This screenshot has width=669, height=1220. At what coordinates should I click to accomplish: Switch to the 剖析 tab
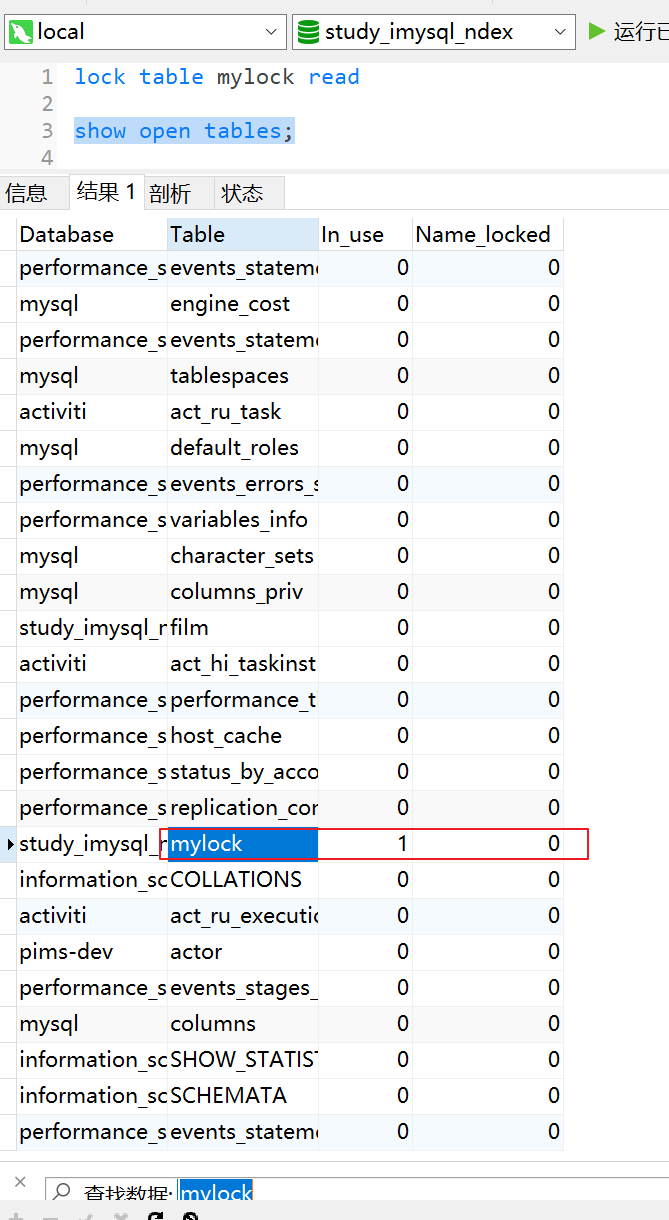pos(170,193)
